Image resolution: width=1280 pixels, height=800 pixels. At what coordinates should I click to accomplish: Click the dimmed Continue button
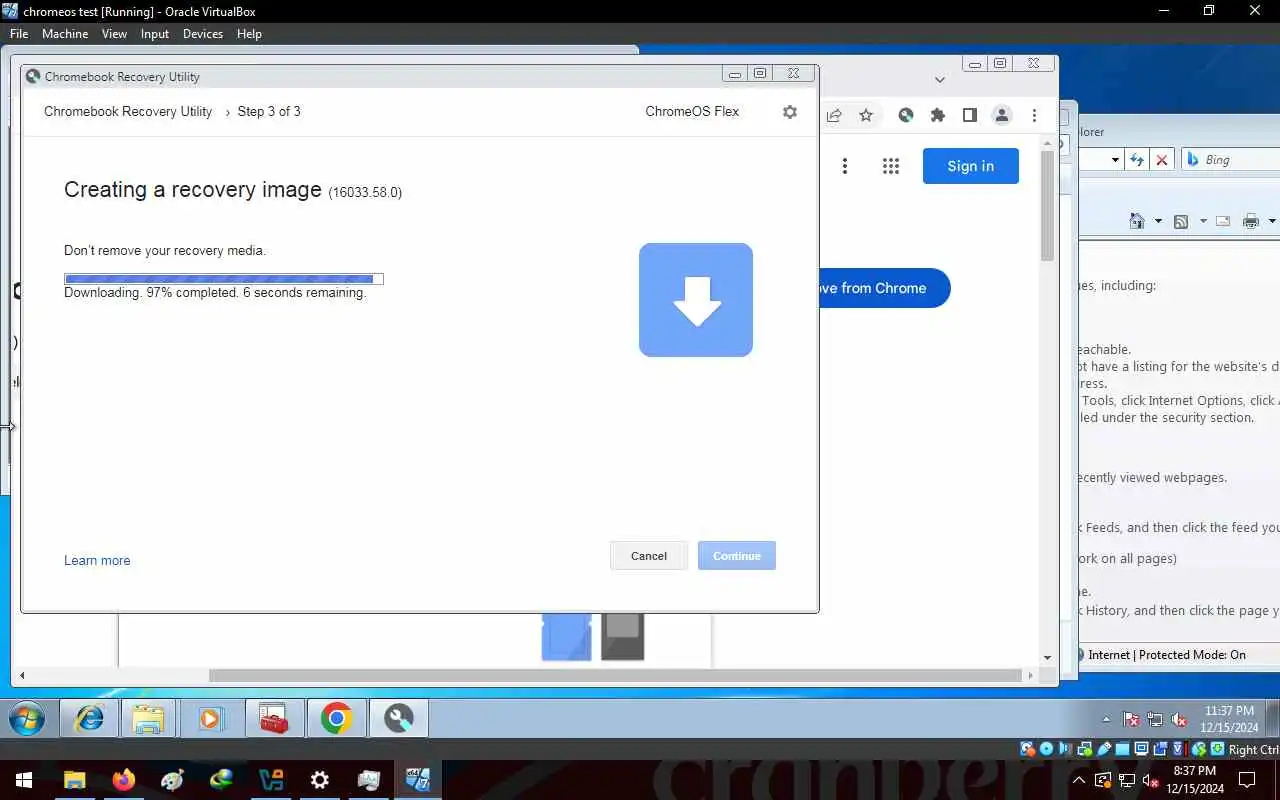tap(737, 556)
